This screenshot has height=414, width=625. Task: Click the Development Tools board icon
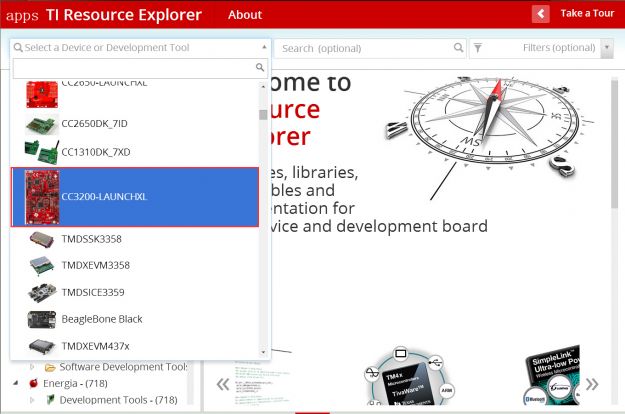(50, 400)
